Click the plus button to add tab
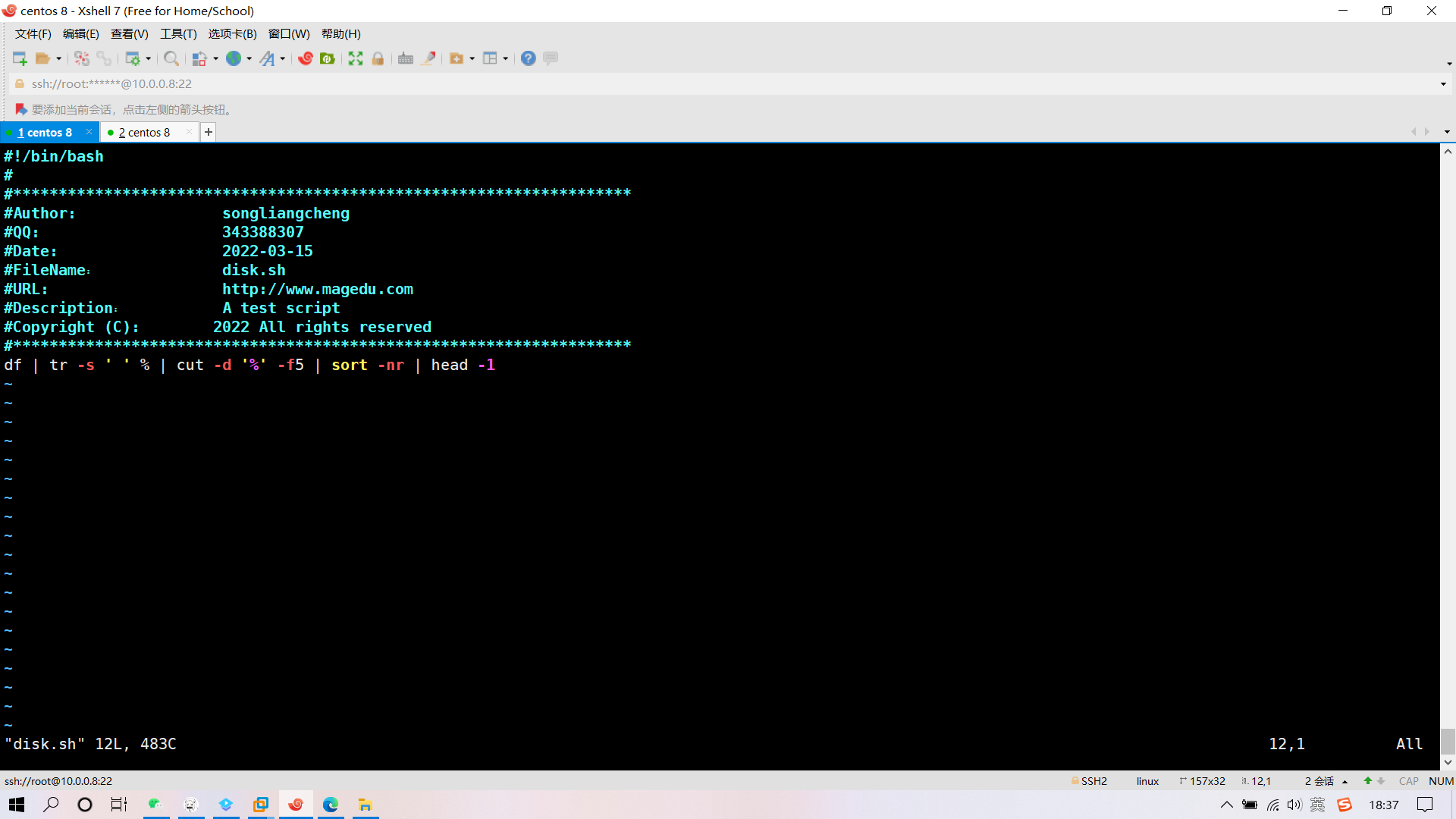The height and width of the screenshot is (819, 1456). [x=209, y=132]
